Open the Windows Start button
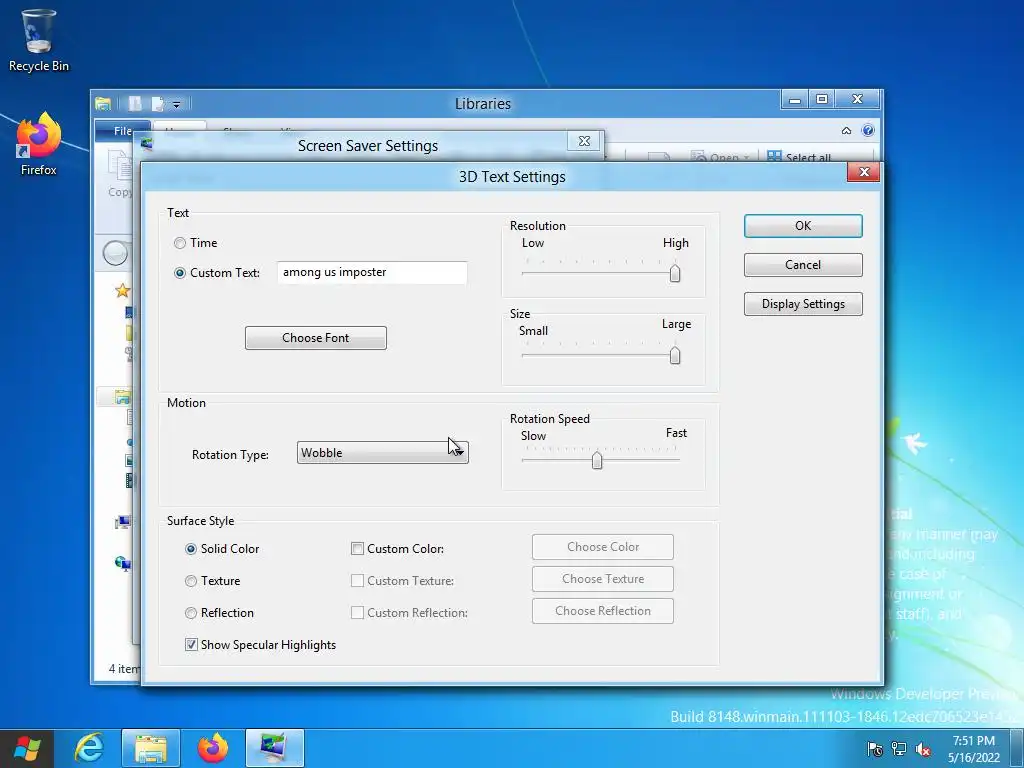 pyautogui.click(x=27, y=748)
